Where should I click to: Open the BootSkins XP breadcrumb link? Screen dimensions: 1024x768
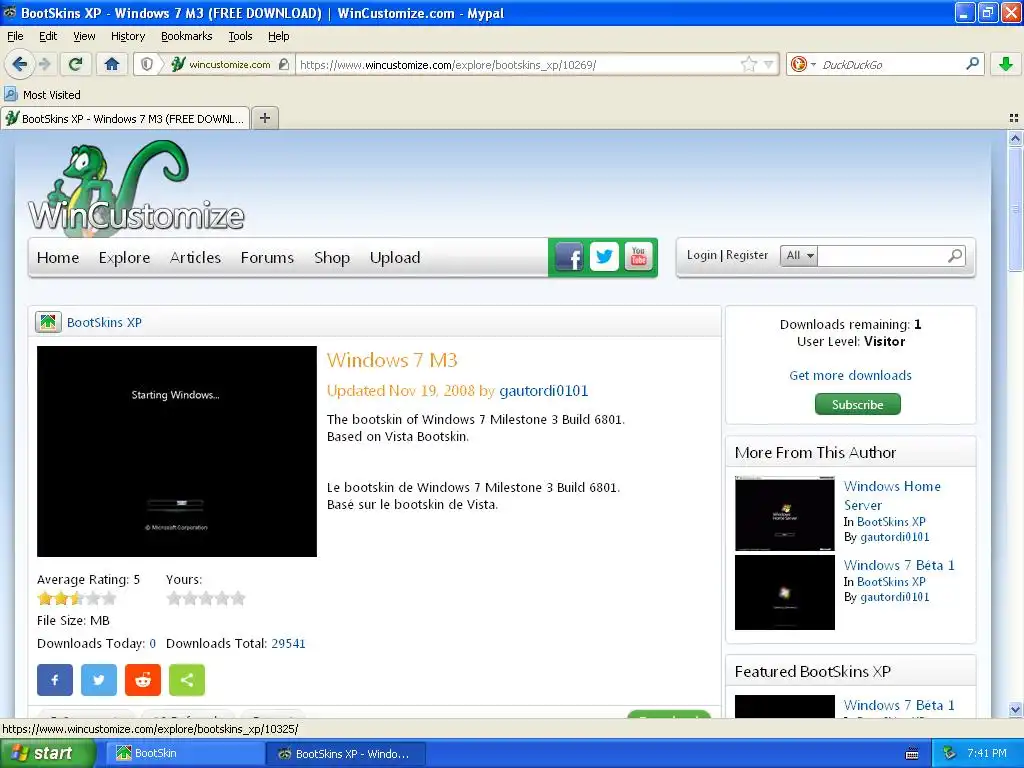click(x=104, y=322)
